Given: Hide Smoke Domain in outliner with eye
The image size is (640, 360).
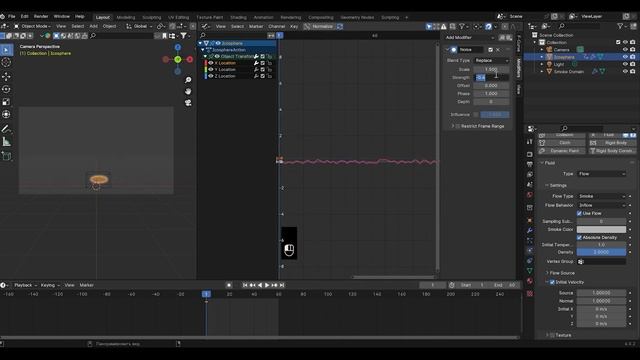Looking at the screenshot, I should (625, 72).
